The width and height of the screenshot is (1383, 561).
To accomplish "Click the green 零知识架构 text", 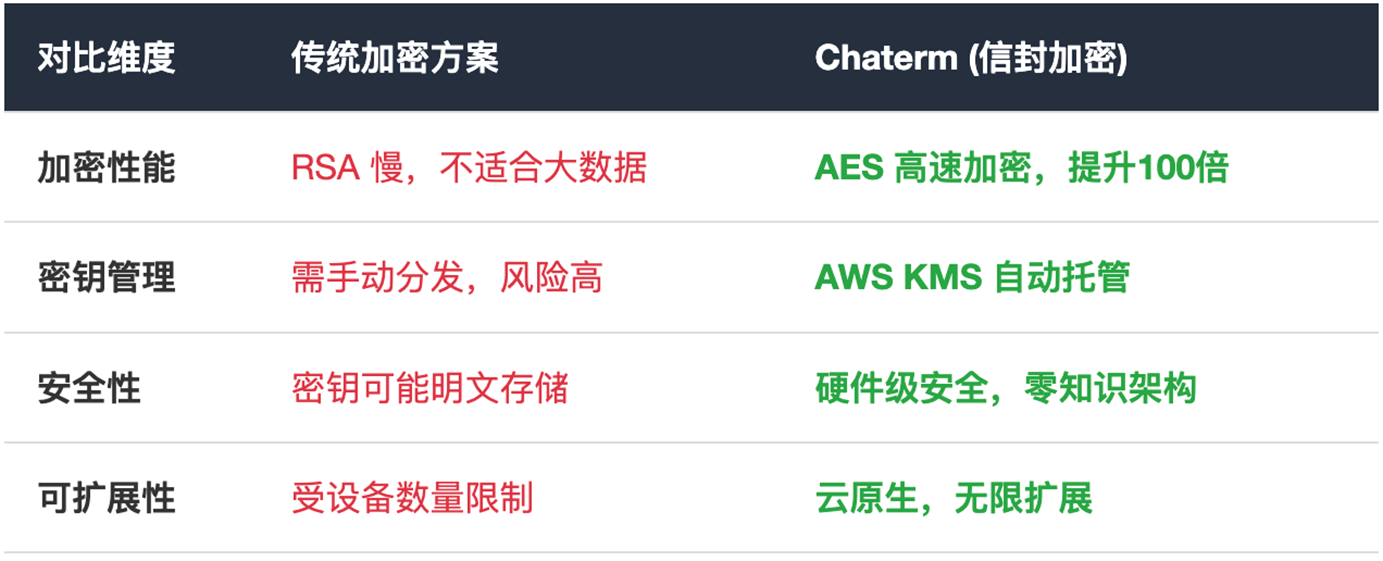I will [1110, 387].
